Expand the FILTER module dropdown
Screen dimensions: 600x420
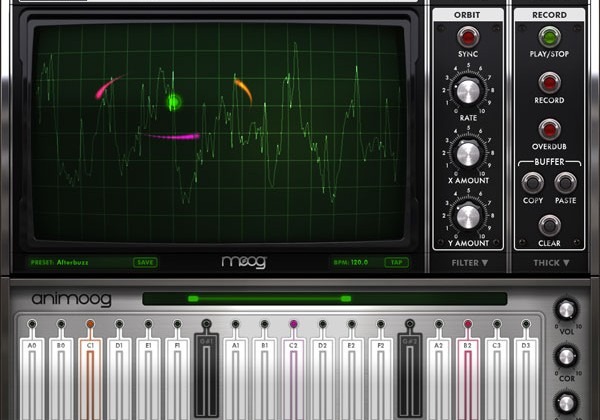(470, 263)
